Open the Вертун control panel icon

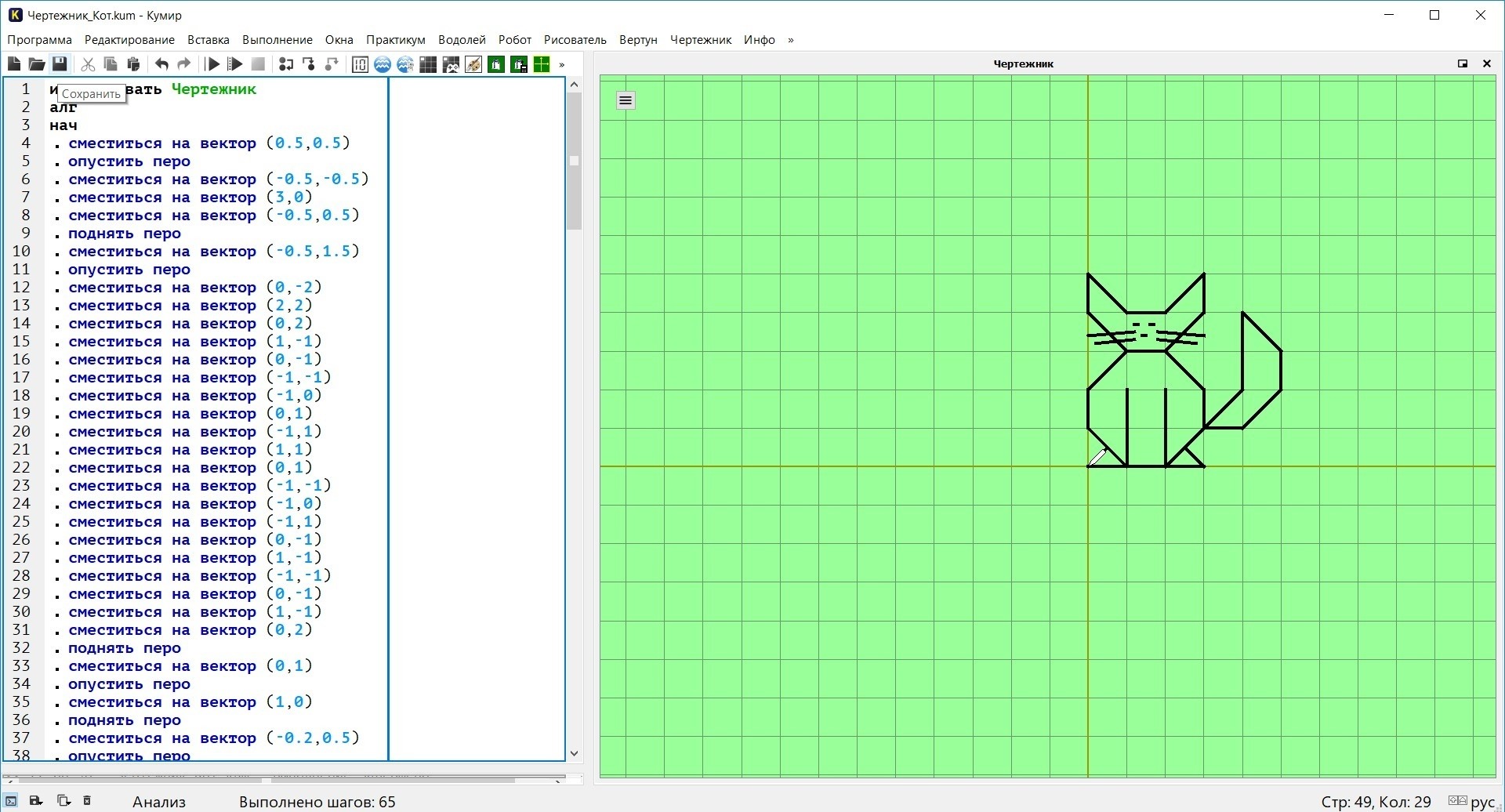tap(519, 64)
